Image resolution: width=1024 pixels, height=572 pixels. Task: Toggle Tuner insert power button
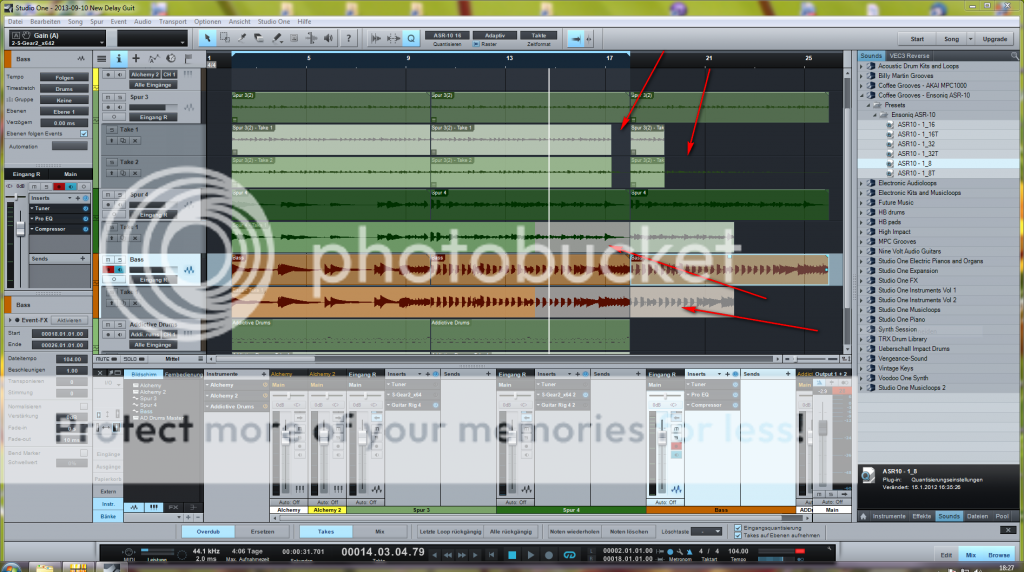click(x=86, y=208)
